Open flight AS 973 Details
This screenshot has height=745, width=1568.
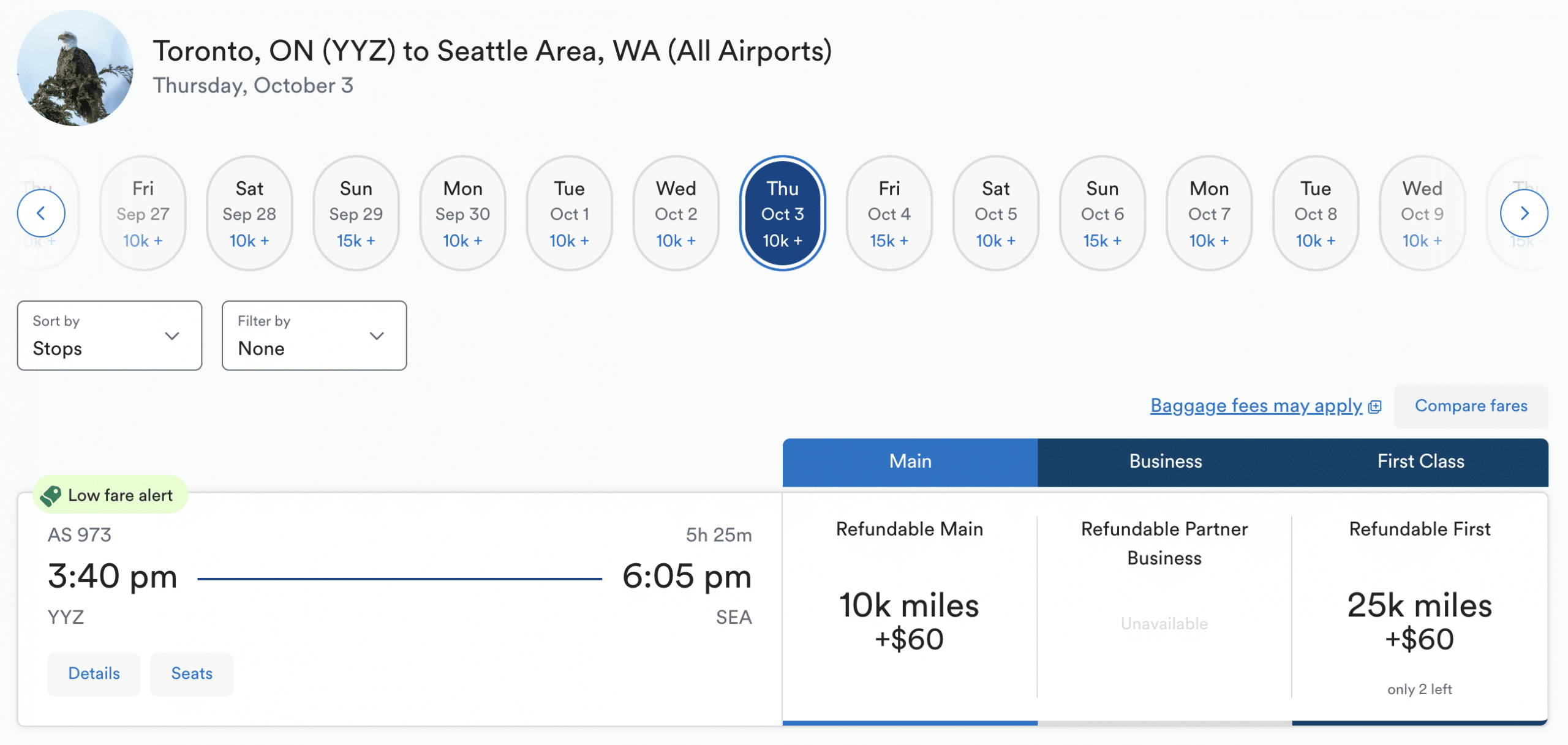click(94, 673)
